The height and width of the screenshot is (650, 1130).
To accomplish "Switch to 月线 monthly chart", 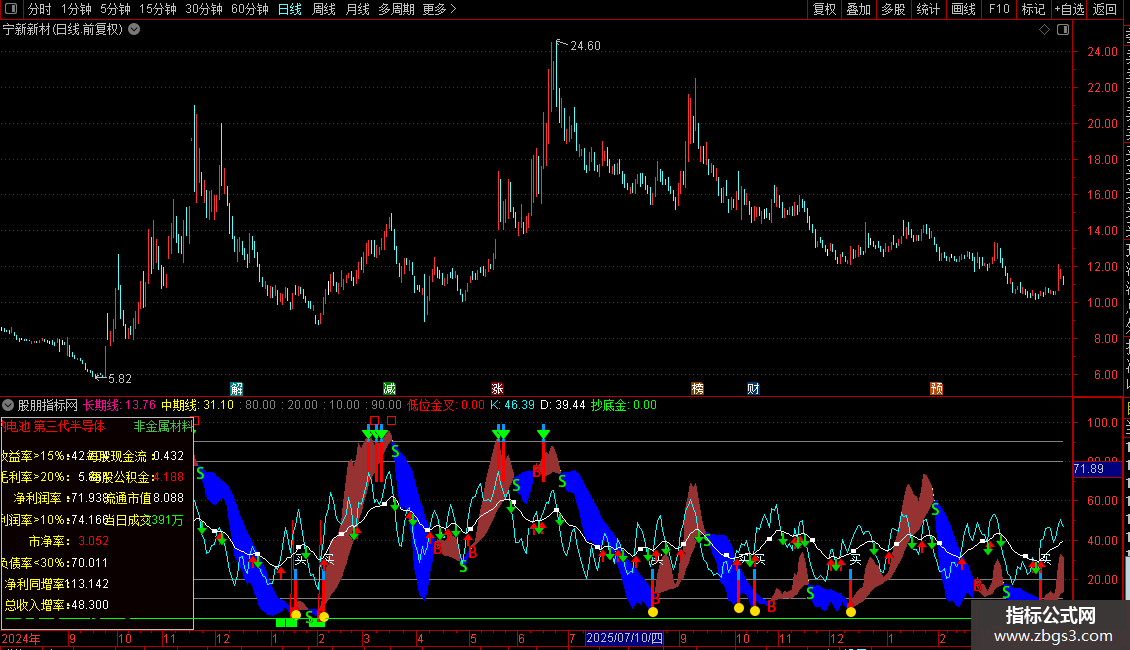I will coord(357,9).
